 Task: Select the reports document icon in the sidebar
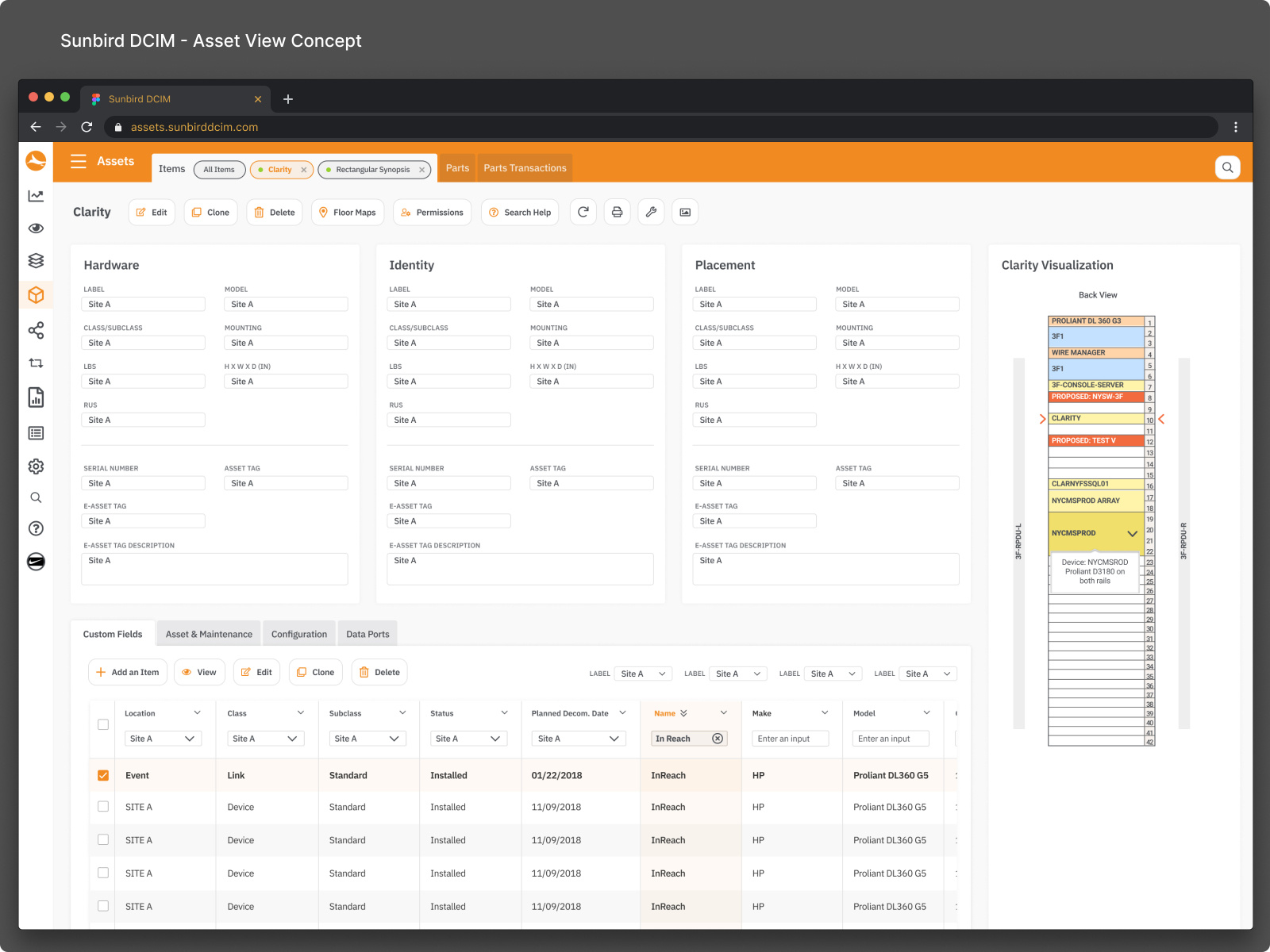[36, 397]
